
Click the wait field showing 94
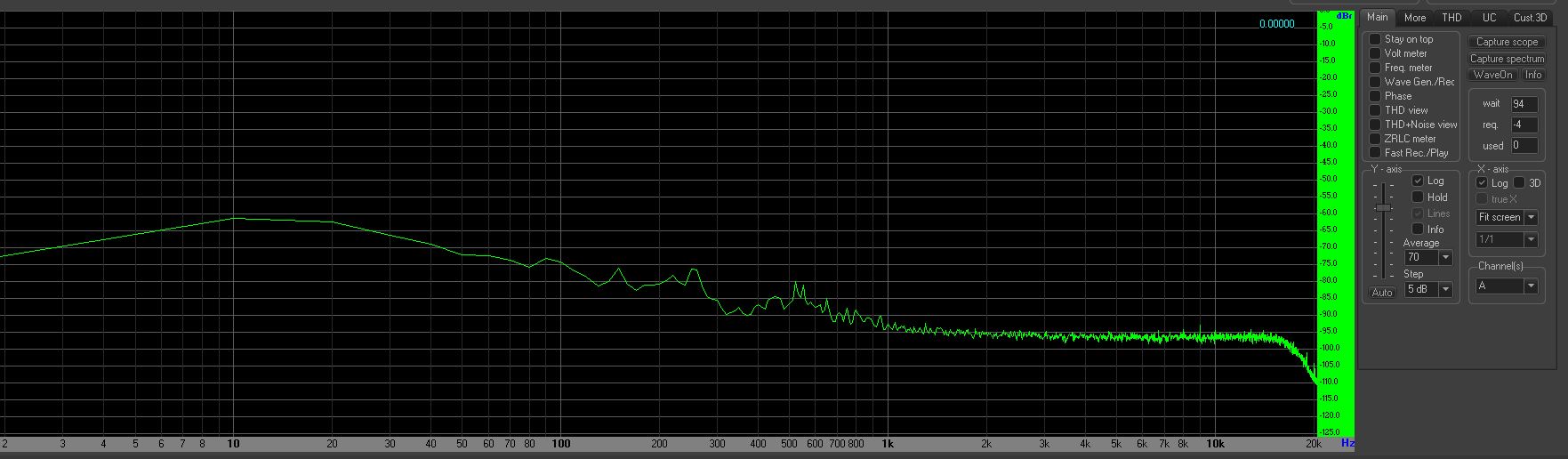tap(1524, 104)
